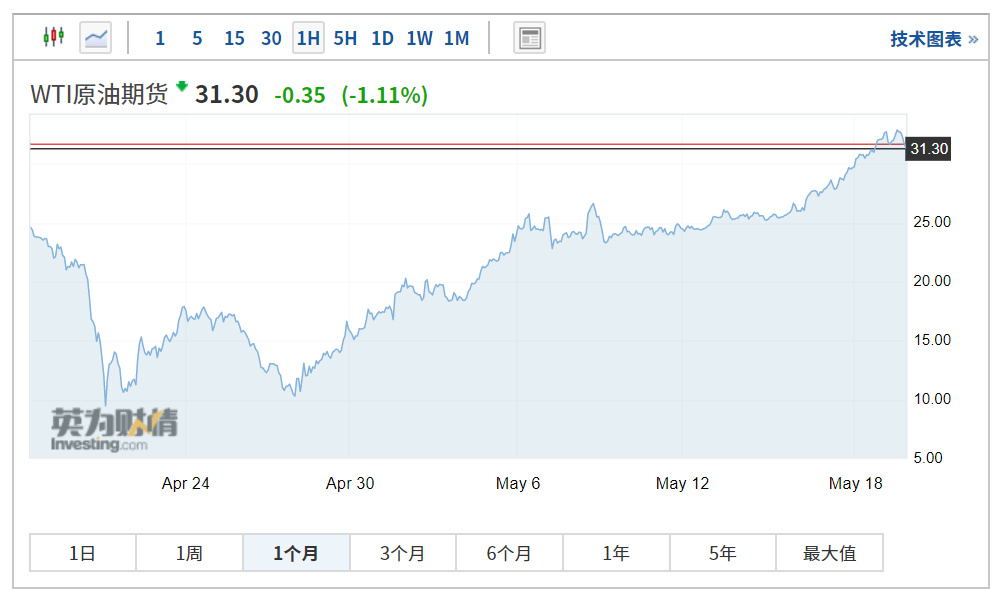Switch chart to 5H interval
This screenshot has width=998, height=598.
(x=345, y=39)
